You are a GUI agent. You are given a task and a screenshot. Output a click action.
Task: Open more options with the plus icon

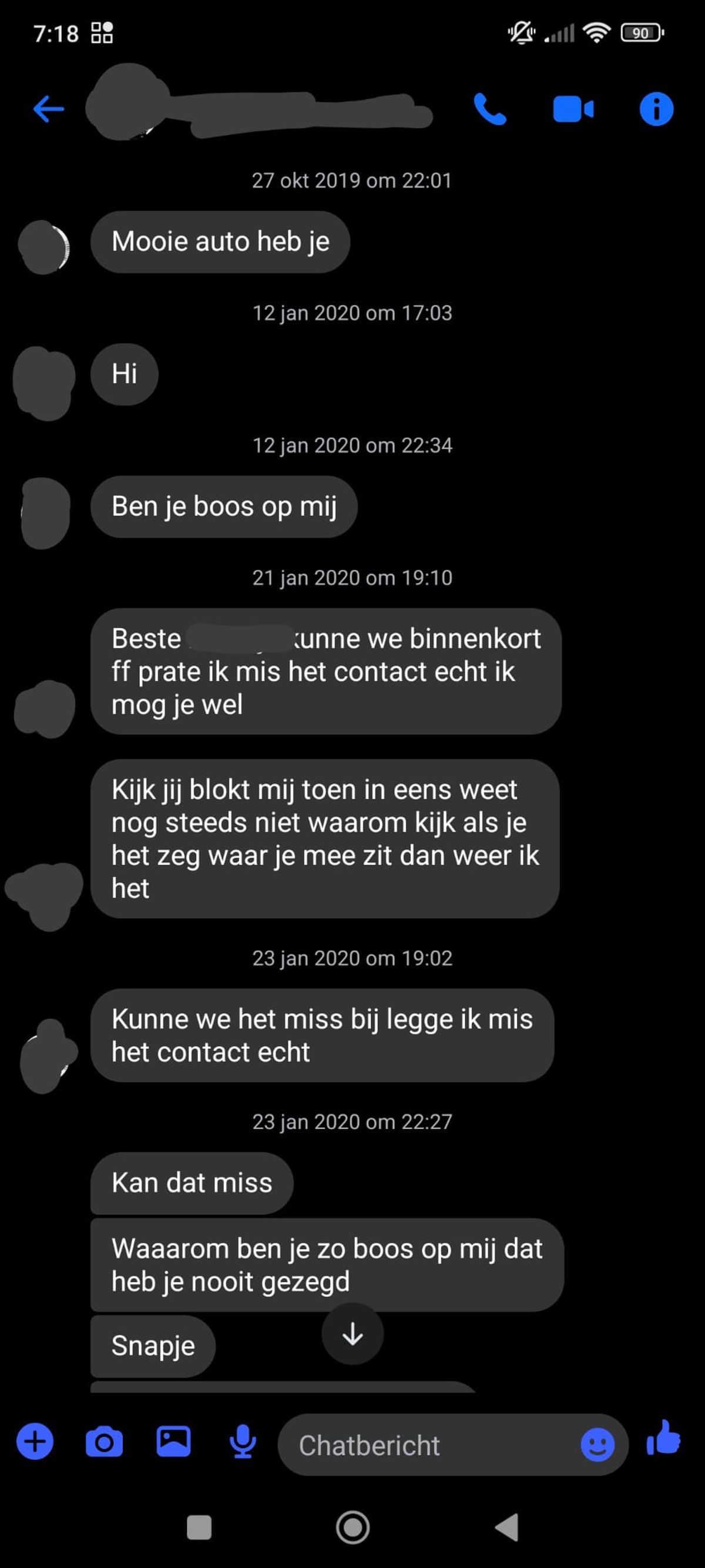pyautogui.click(x=35, y=1442)
